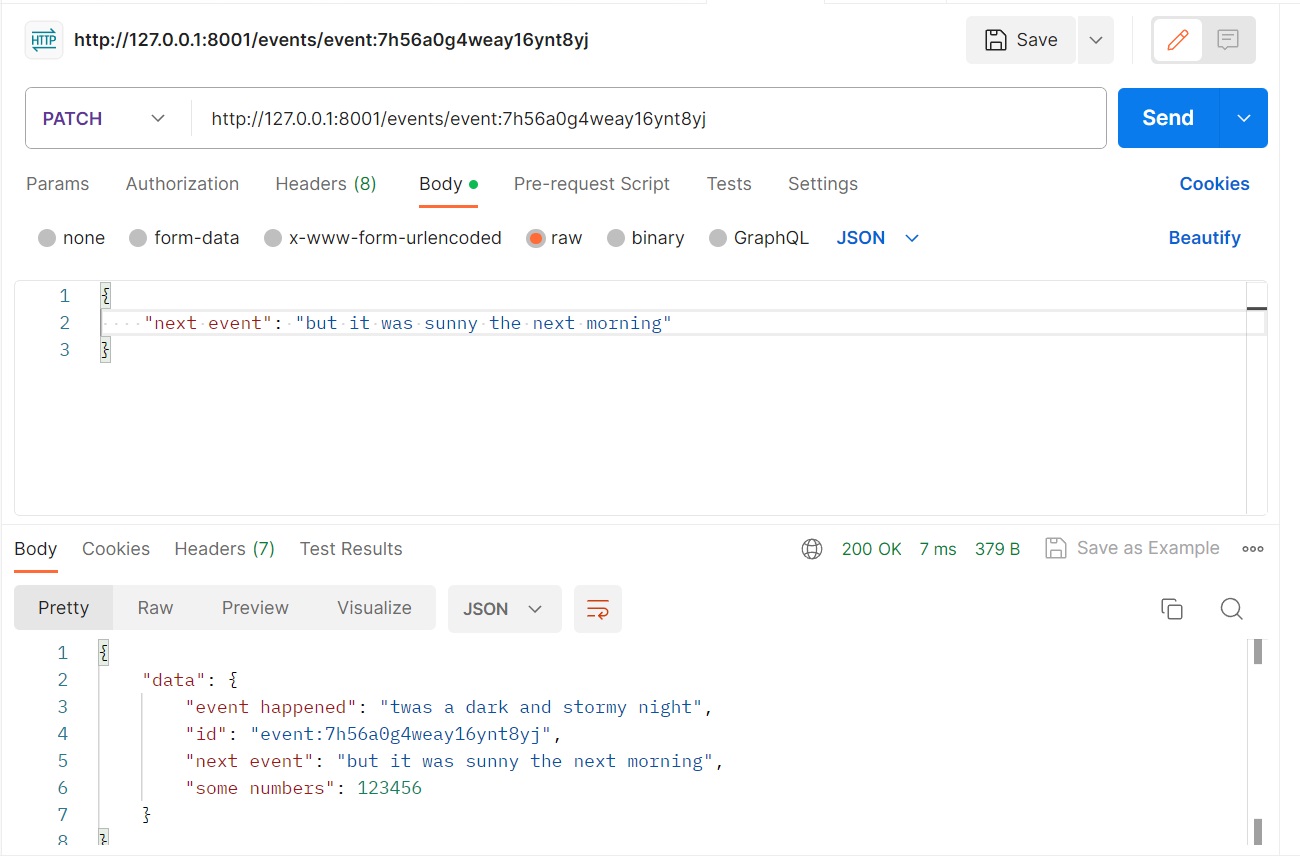This screenshot has height=864, width=1300.
Task: Collapse the request body opening brace line
Action: click(x=105, y=296)
